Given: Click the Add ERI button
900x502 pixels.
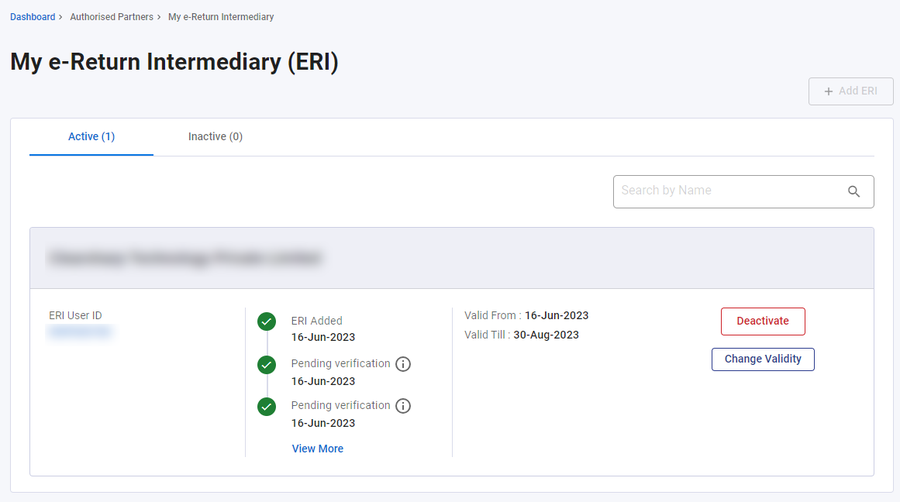Looking at the screenshot, I should click(x=851, y=91).
